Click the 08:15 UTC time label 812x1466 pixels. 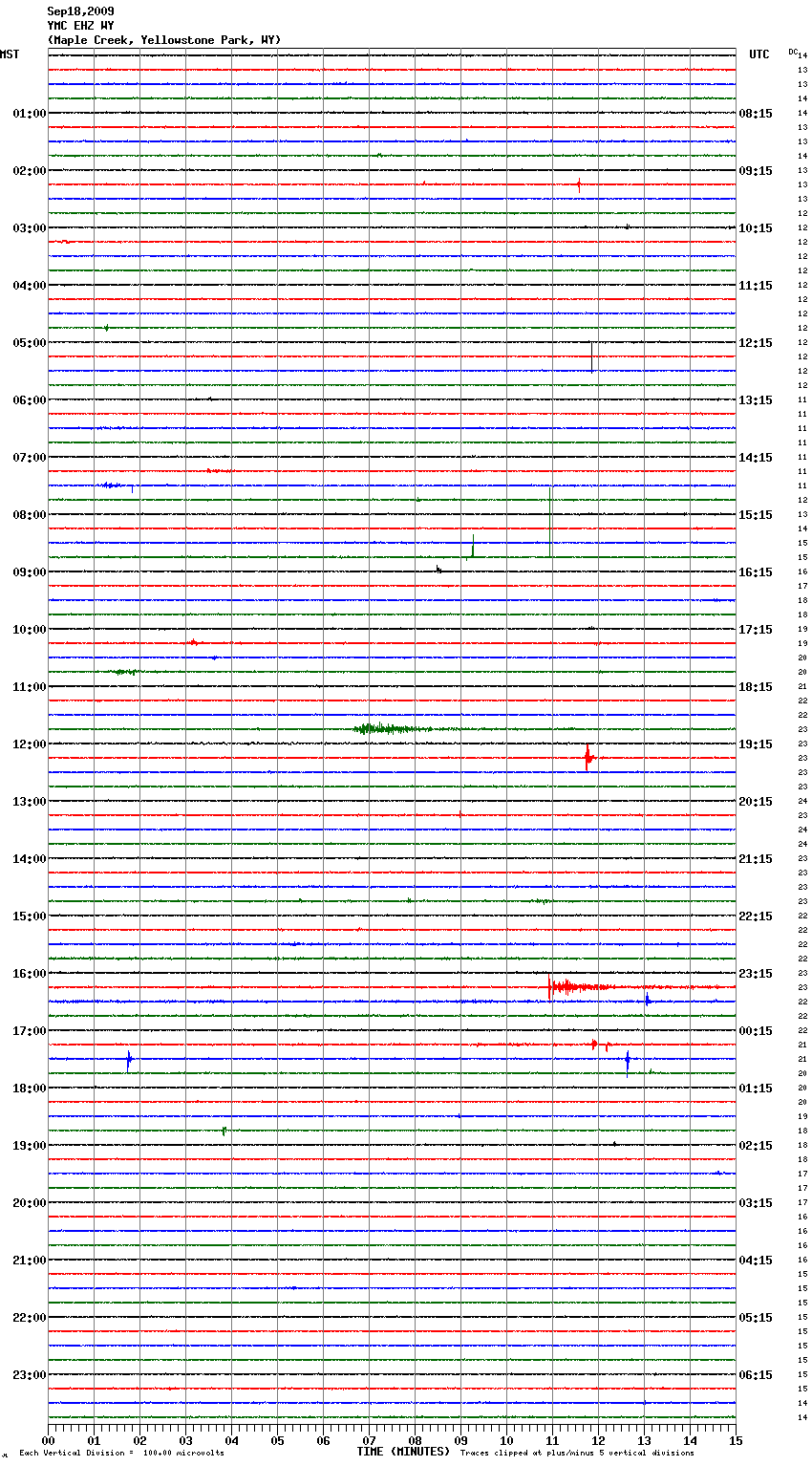756,114
